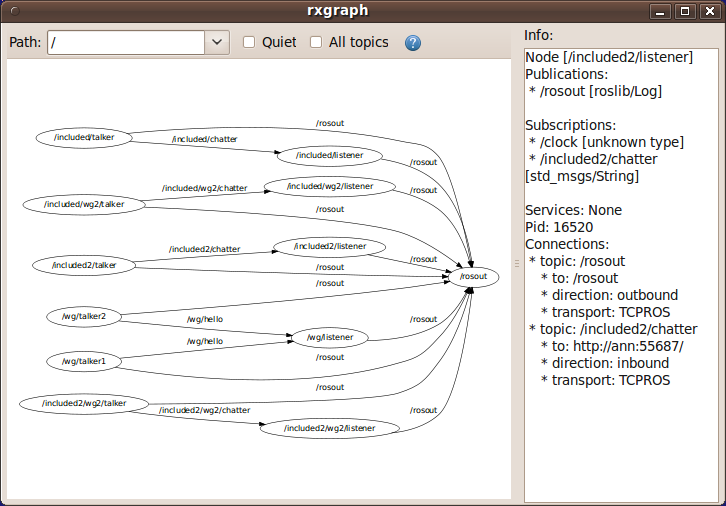Select the /included2/listener node

(329, 246)
